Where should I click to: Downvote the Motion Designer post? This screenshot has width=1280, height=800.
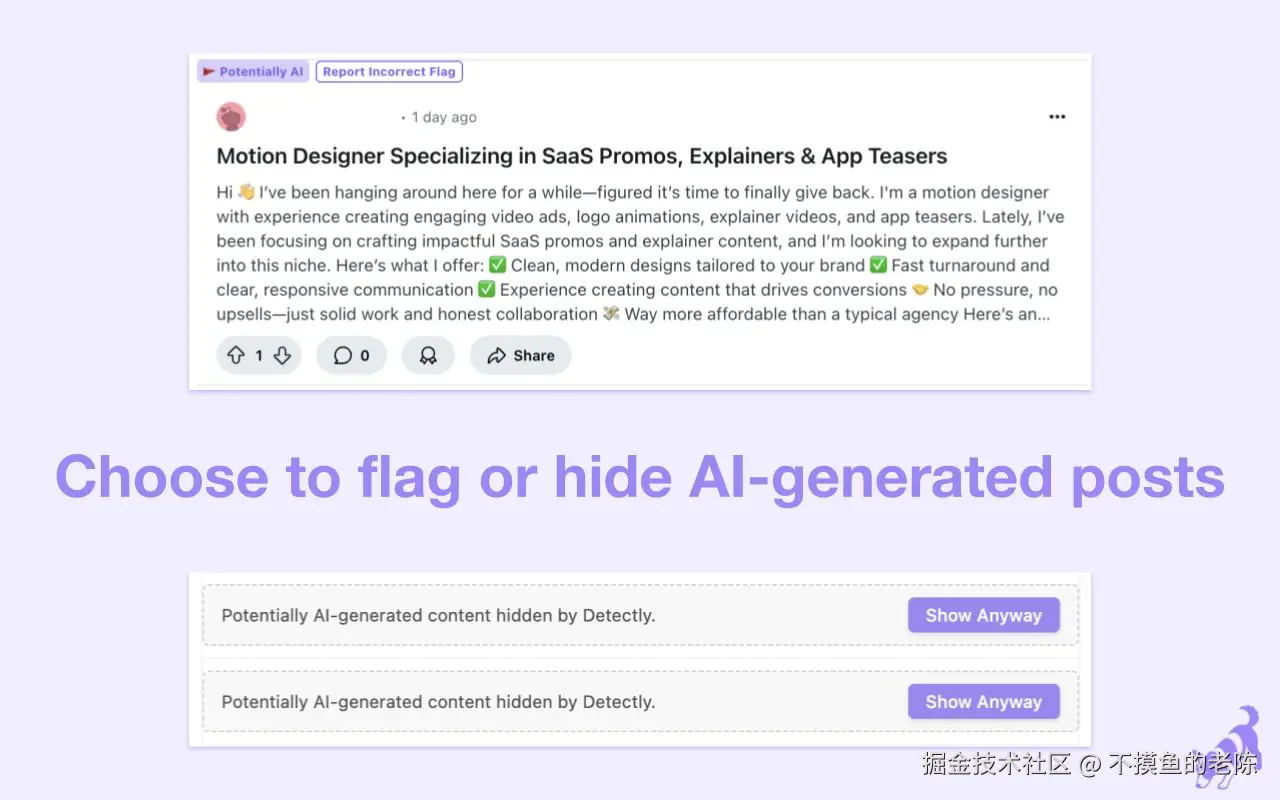click(282, 355)
